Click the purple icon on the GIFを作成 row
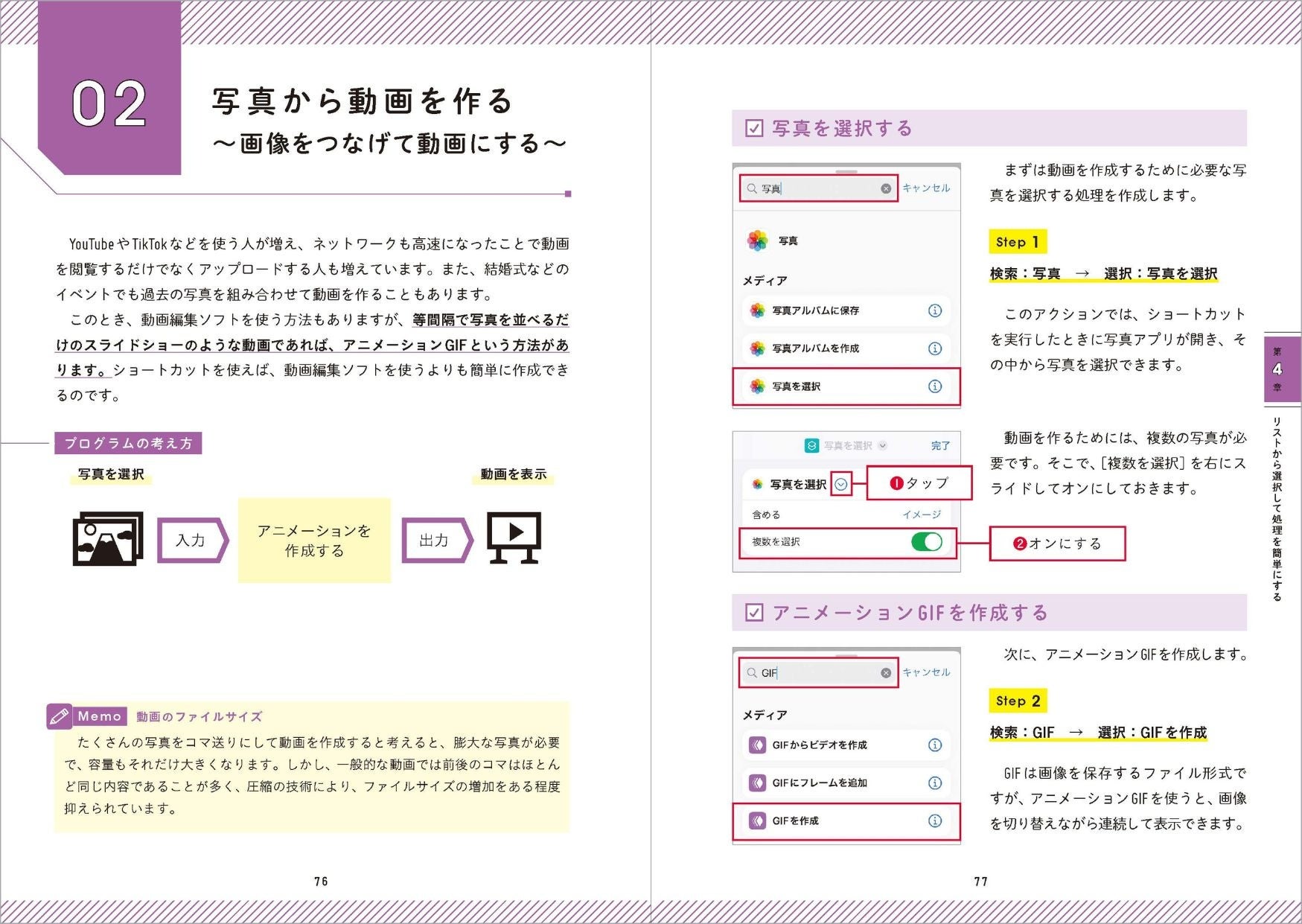The image size is (1302, 924). click(757, 821)
